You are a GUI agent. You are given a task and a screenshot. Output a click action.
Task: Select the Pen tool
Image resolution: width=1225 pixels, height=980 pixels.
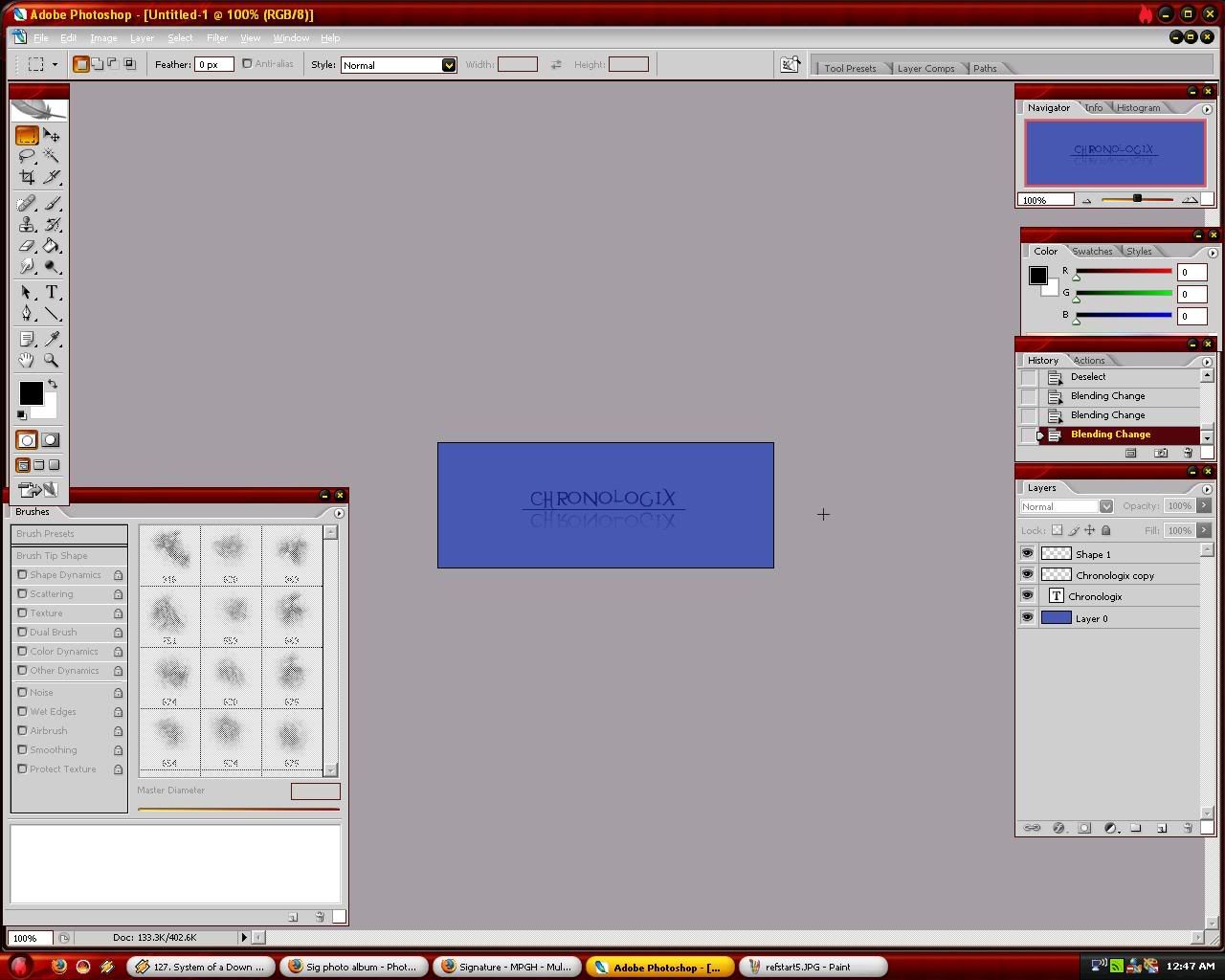click(x=27, y=314)
